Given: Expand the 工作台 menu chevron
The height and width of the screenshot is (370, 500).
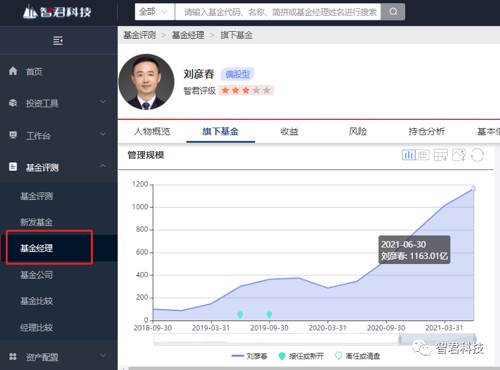Looking at the screenshot, I should click(x=103, y=134).
